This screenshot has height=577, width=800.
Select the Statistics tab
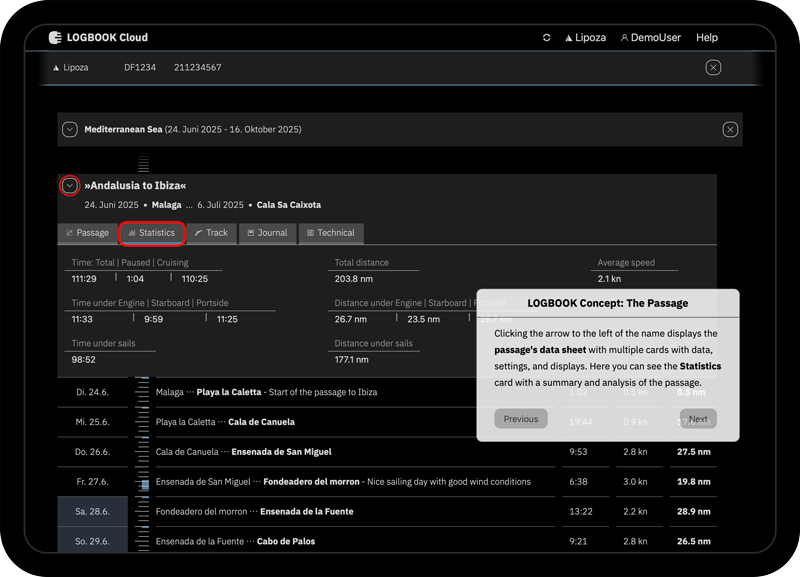tap(151, 233)
